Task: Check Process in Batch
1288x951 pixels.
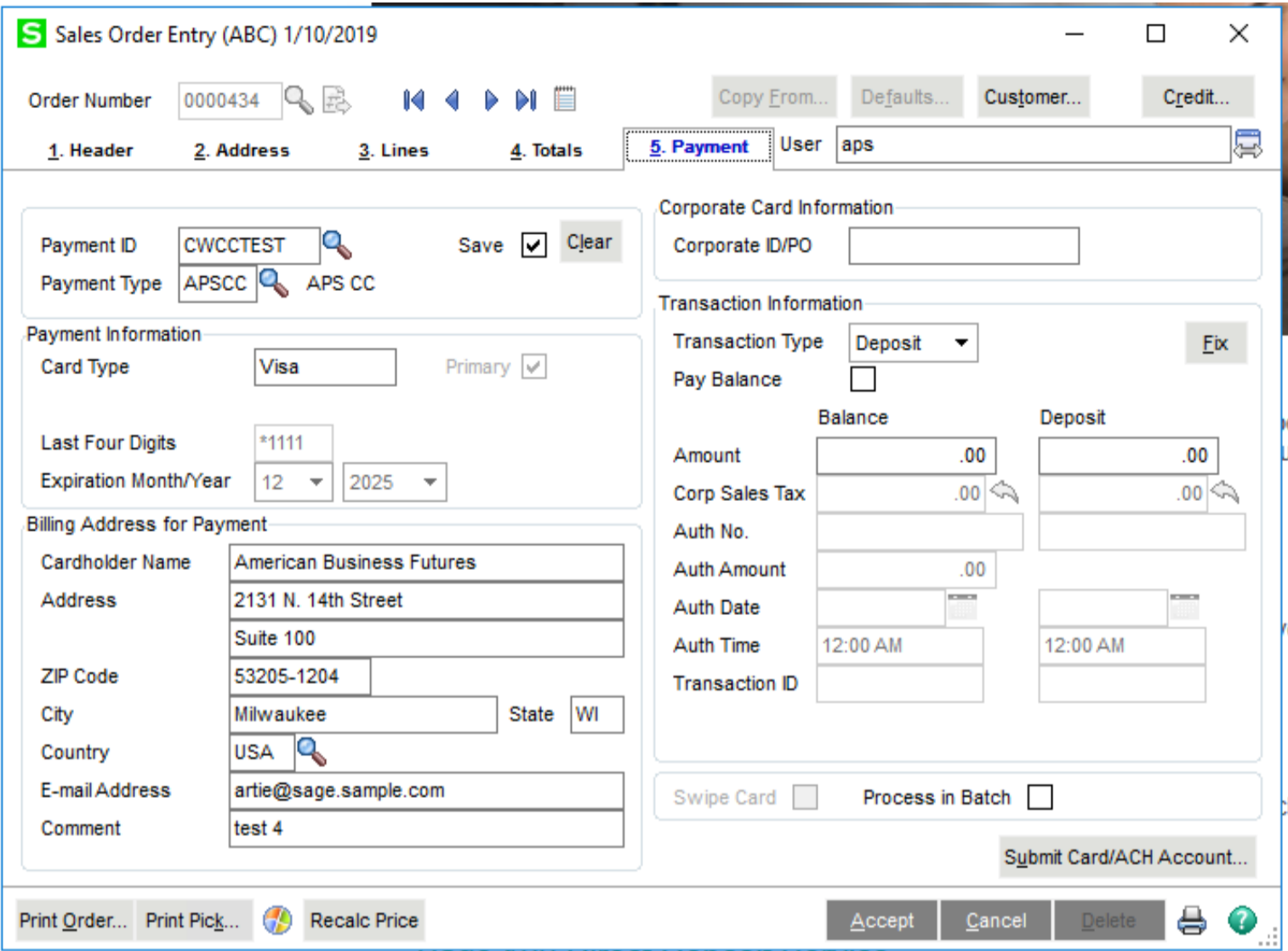Action: 1040,796
